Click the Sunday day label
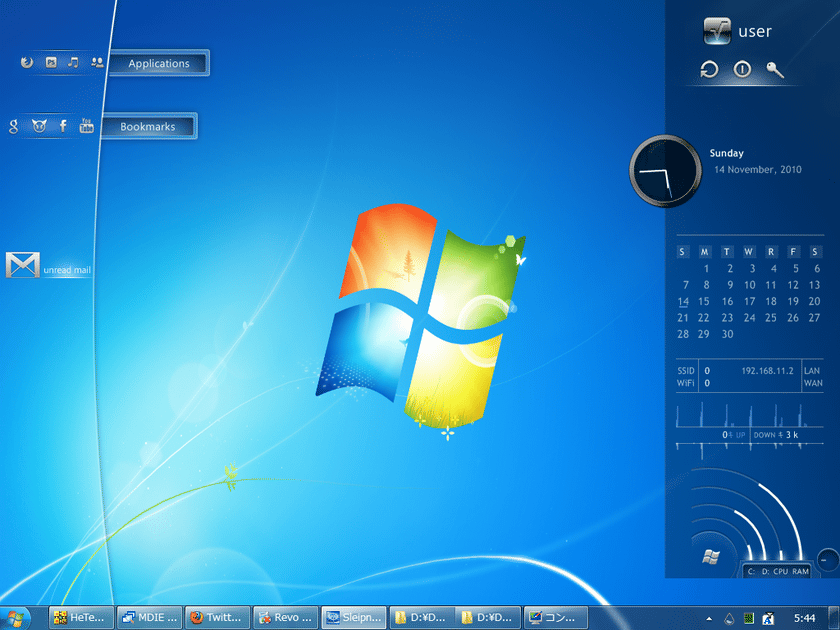Image resolution: width=840 pixels, height=630 pixels. (x=726, y=153)
